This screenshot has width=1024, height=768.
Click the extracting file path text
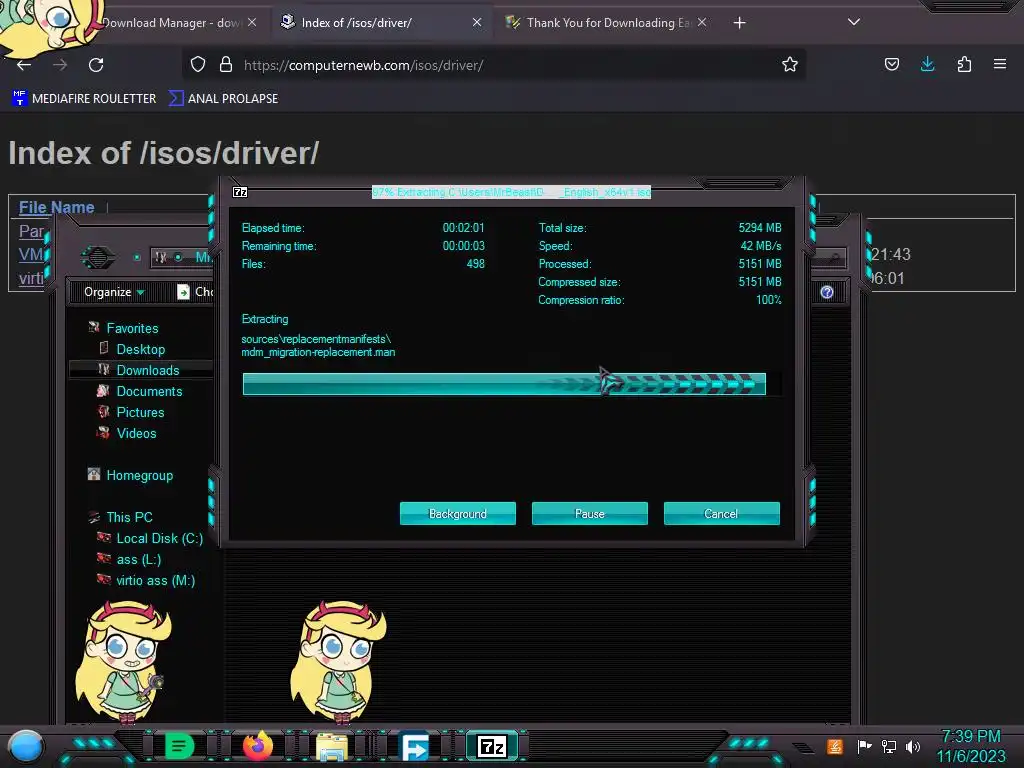tap(318, 345)
